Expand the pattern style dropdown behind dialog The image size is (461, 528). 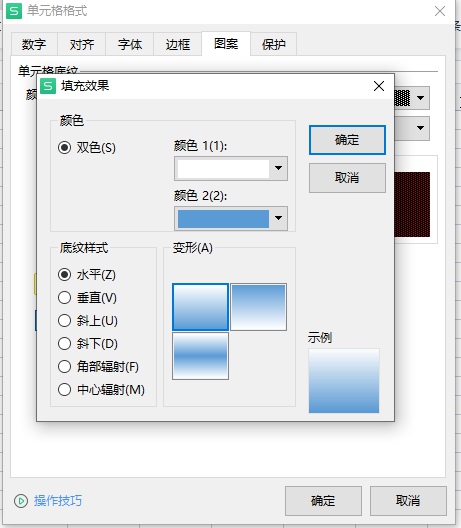(420, 98)
